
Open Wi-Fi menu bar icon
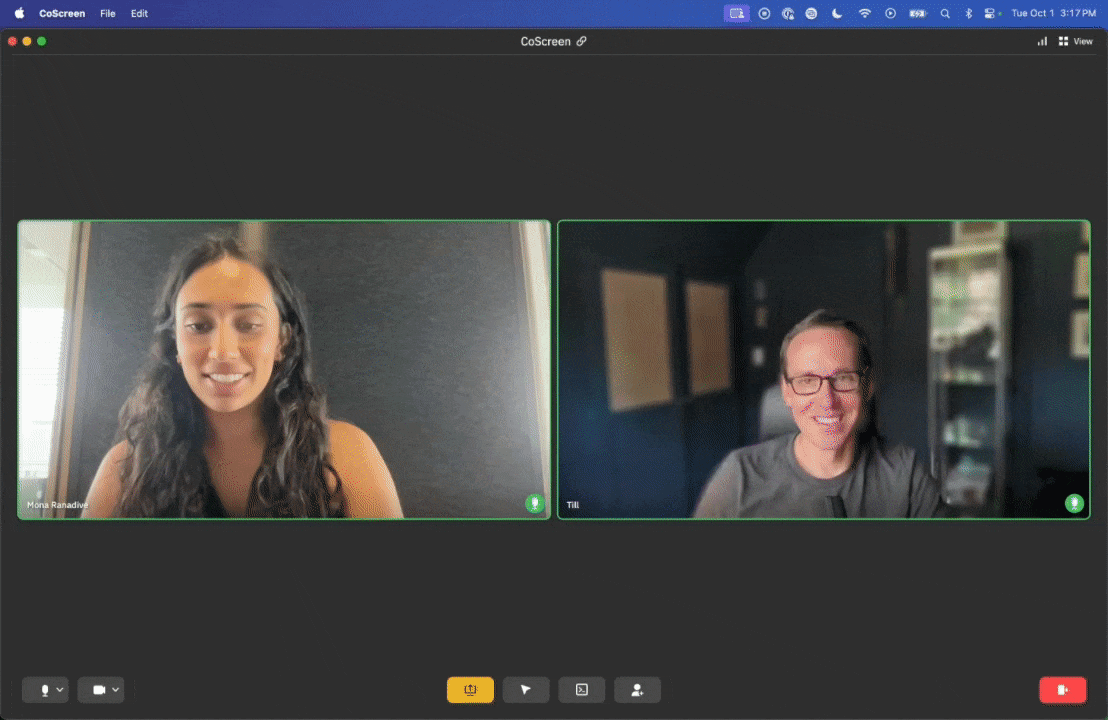864,13
